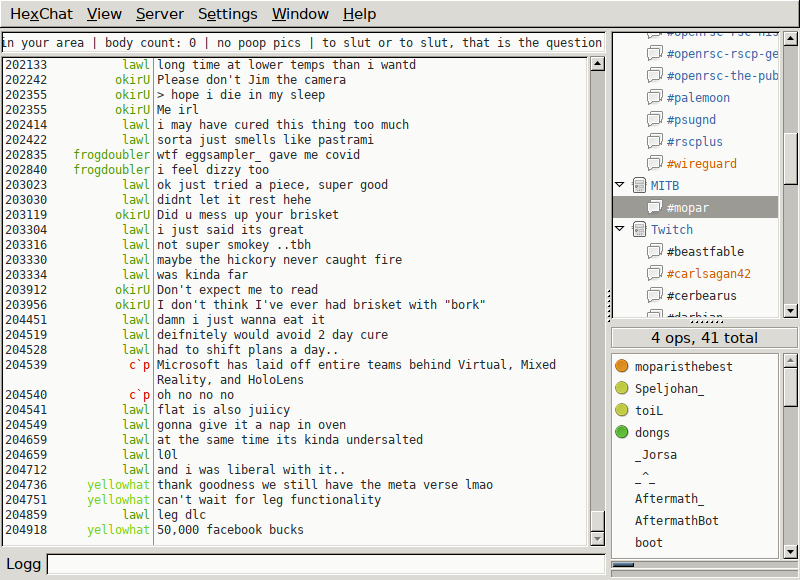Select user boot in user list
The image size is (800, 580).
(x=648, y=542)
